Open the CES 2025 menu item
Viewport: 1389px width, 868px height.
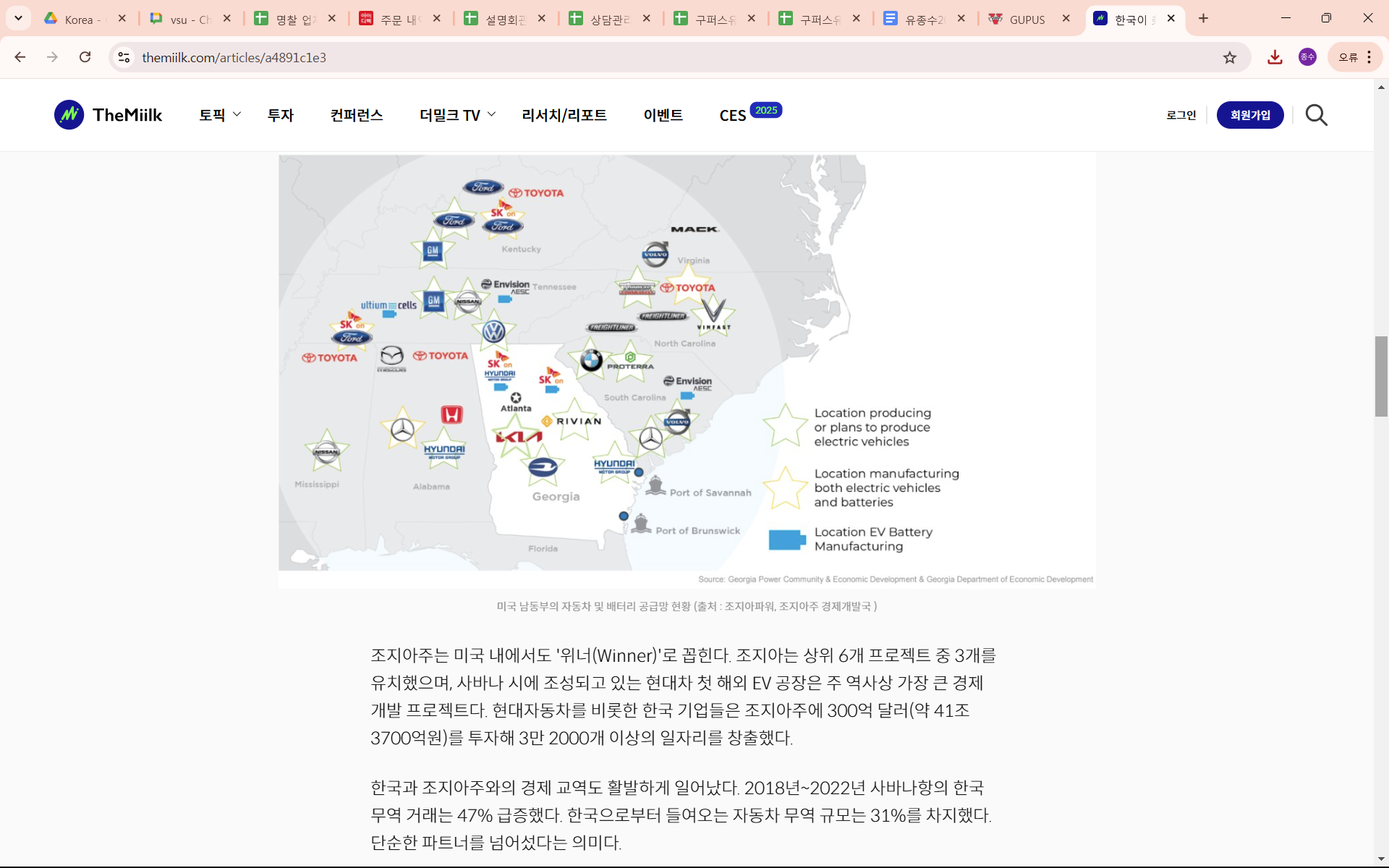pos(750,114)
